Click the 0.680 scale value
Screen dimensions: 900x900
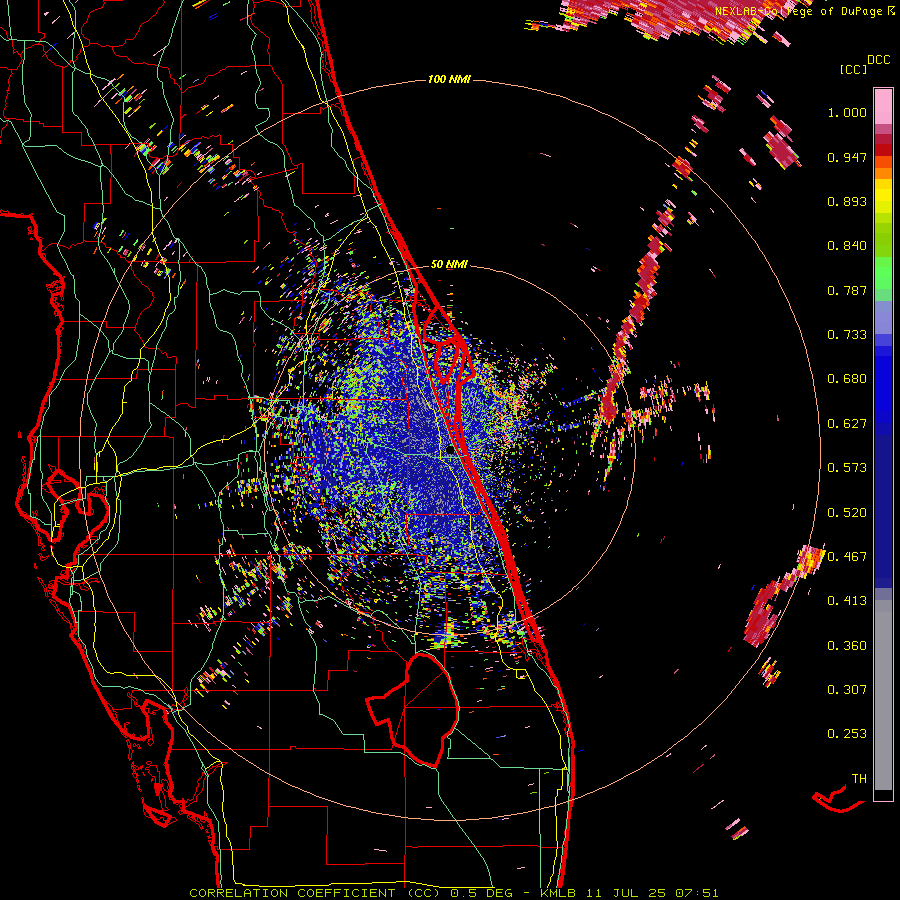pyautogui.click(x=847, y=379)
